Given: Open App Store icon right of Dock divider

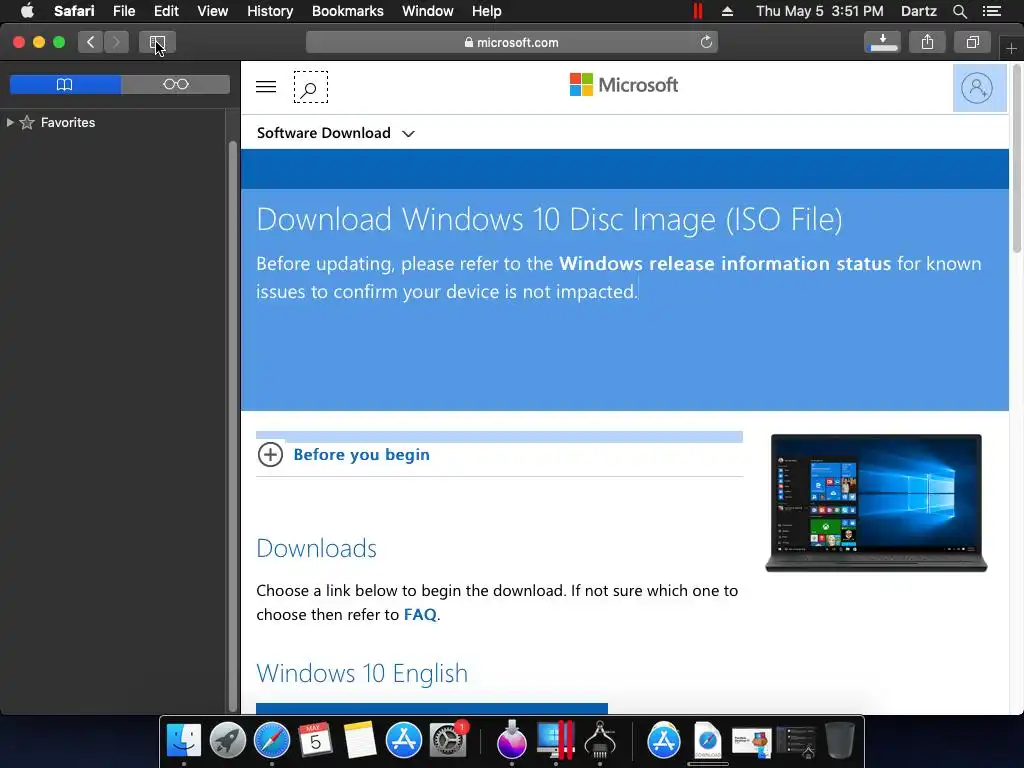Looking at the screenshot, I should [x=664, y=741].
